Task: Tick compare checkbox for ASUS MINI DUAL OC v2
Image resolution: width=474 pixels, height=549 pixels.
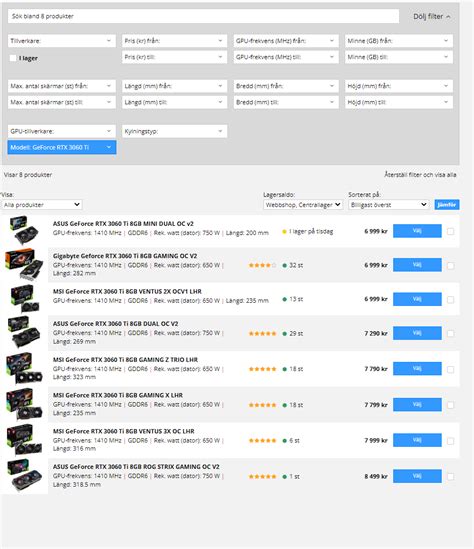Action: [x=451, y=231]
